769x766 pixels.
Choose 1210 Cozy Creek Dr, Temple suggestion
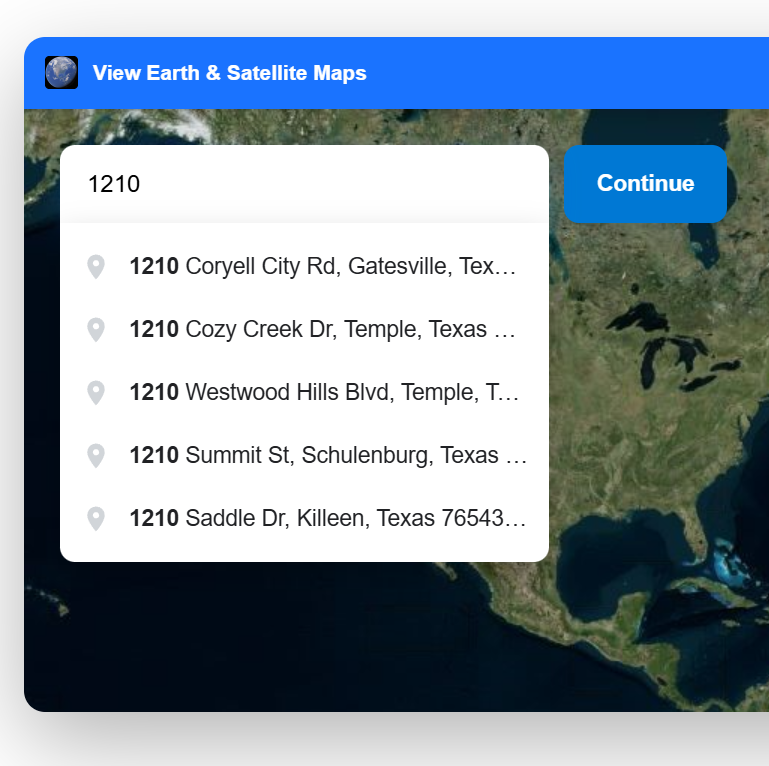point(304,329)
